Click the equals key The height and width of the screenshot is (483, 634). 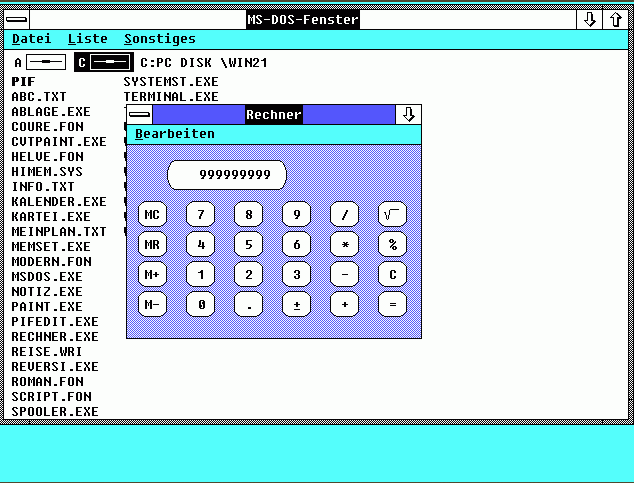393,304
